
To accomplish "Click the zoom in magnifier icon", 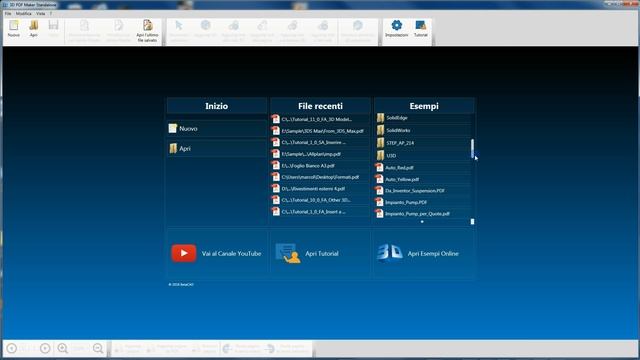I will pyautogui.click(x=62, y=348).
